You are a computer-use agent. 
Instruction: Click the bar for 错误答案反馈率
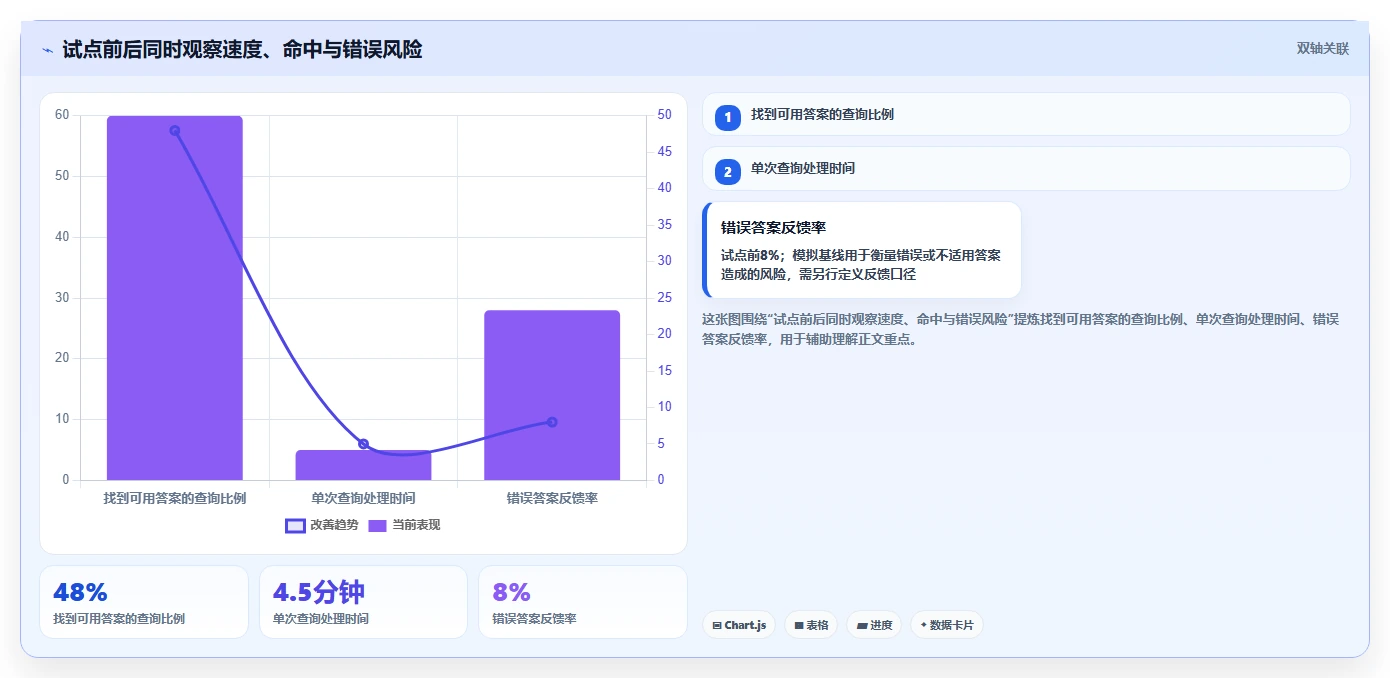tap(552, 395)
